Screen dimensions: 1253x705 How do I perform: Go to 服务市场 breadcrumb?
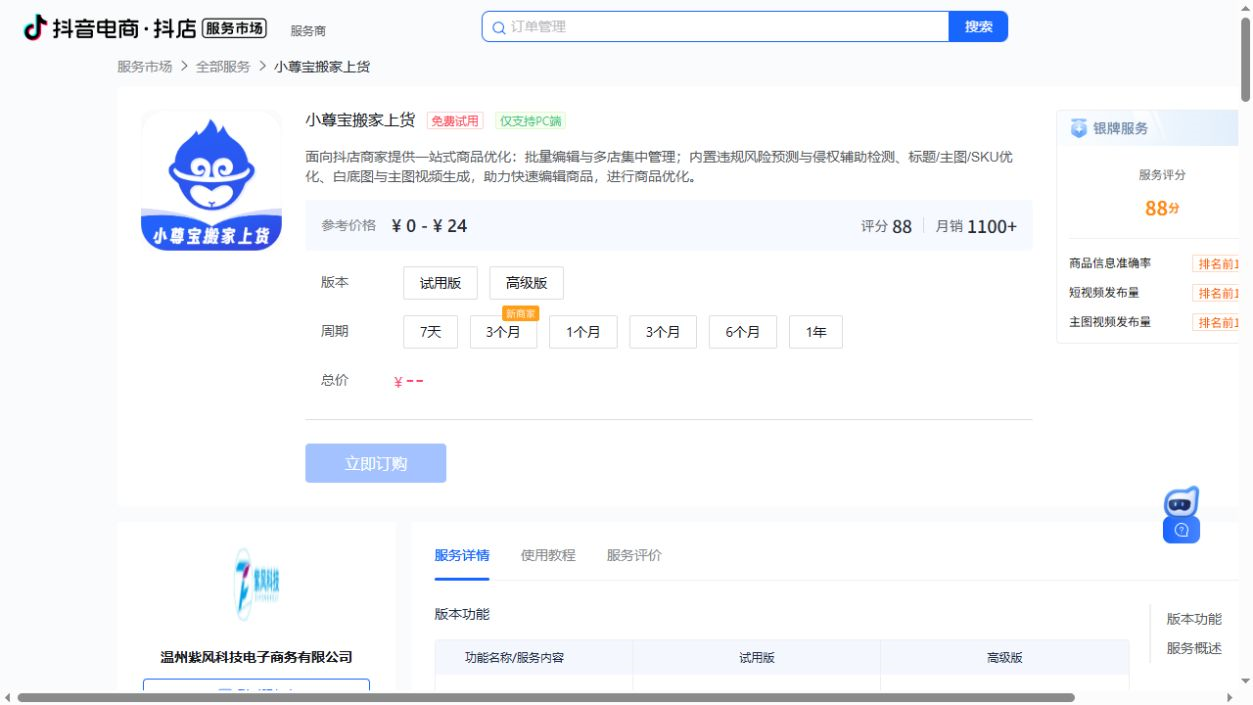(x=144, y=66)
